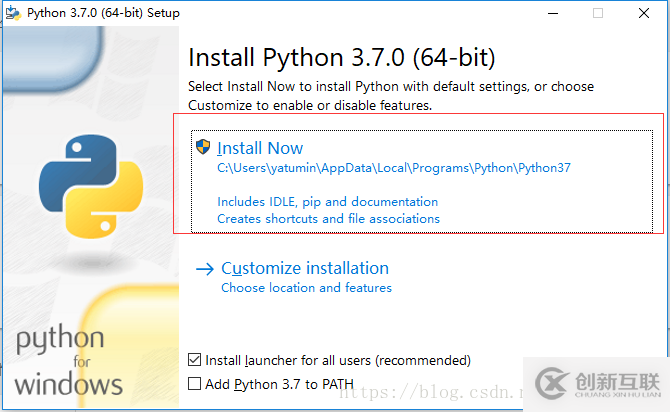Click the 'Install launcher for all users' label text
The height and width of the screenshot is (412, 670).
coord(337,360)
